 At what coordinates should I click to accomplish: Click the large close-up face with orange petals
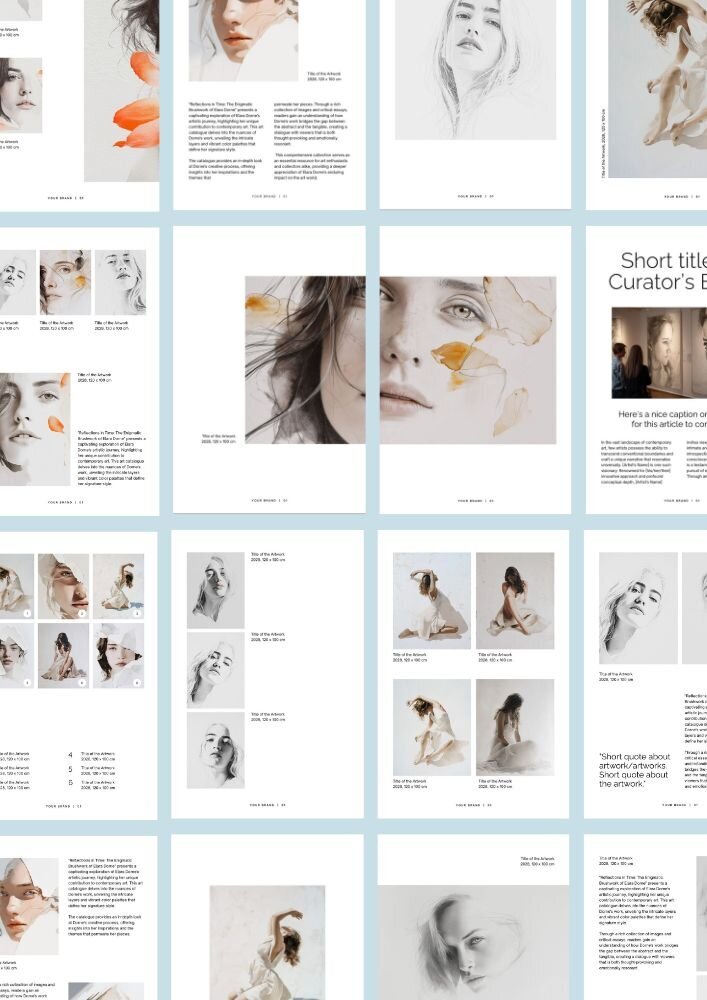pyautogui.click(x=467, y=360)
